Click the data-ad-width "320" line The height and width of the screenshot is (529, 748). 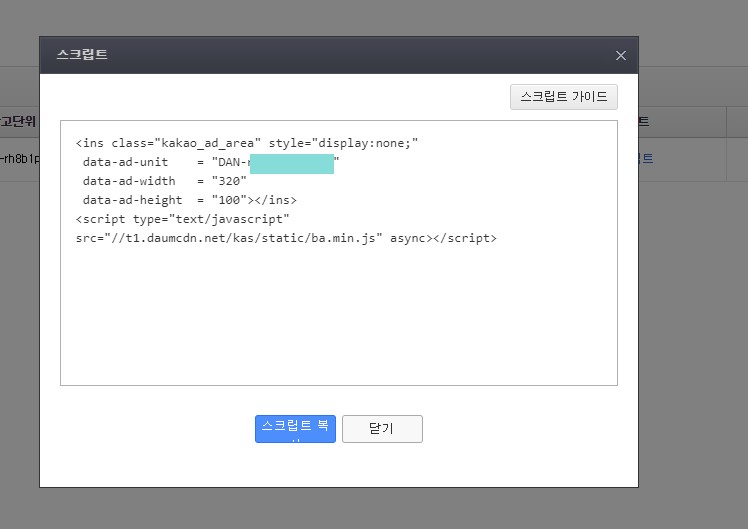click(x=165, y=181)
